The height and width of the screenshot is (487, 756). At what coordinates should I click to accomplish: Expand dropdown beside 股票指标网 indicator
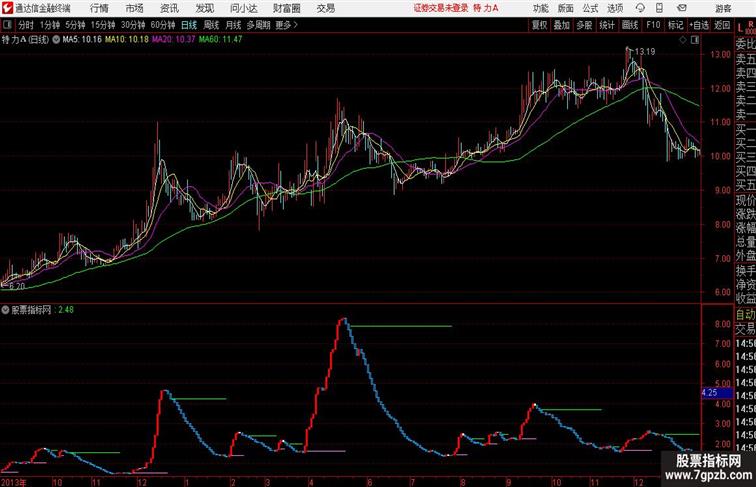click(x=5, y=310)
